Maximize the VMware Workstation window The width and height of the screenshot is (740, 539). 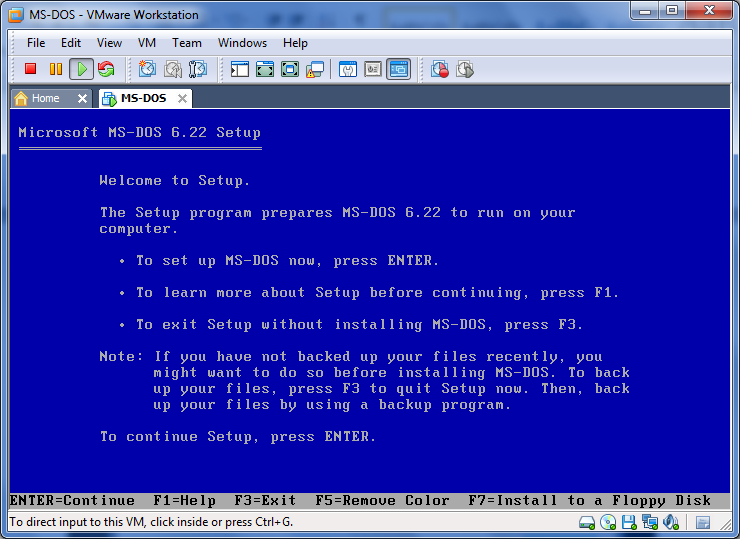point(672,11)
